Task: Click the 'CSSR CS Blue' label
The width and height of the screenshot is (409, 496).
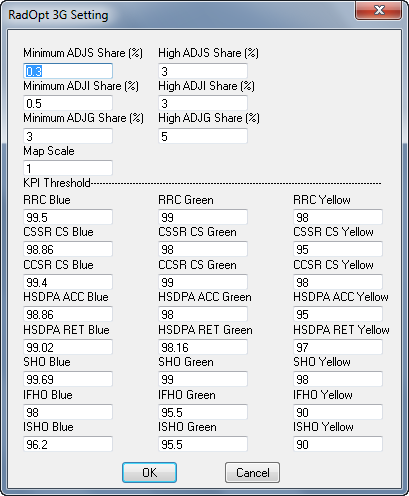Action: click(58, 232)
